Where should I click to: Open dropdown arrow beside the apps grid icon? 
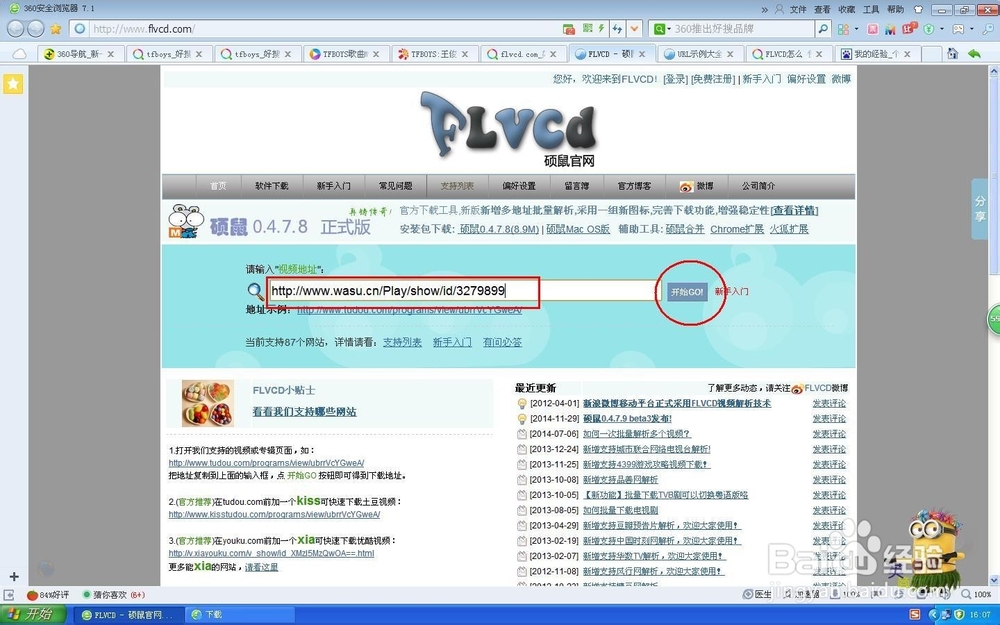tap(856, 29)
